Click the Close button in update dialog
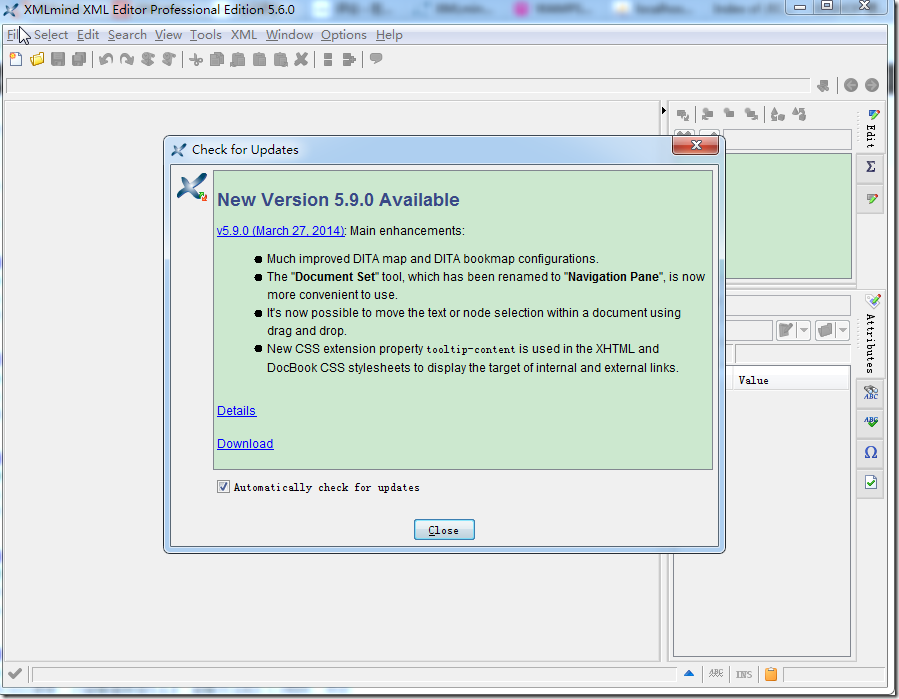 [x=444, y=530]
